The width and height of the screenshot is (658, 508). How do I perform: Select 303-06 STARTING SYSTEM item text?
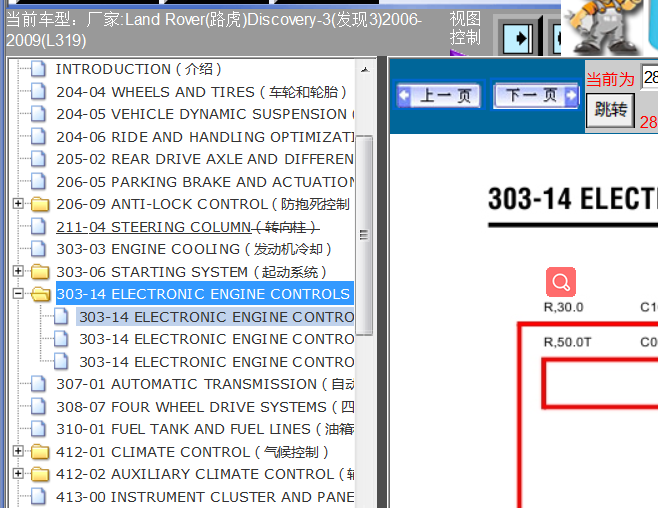pos(191,272)
